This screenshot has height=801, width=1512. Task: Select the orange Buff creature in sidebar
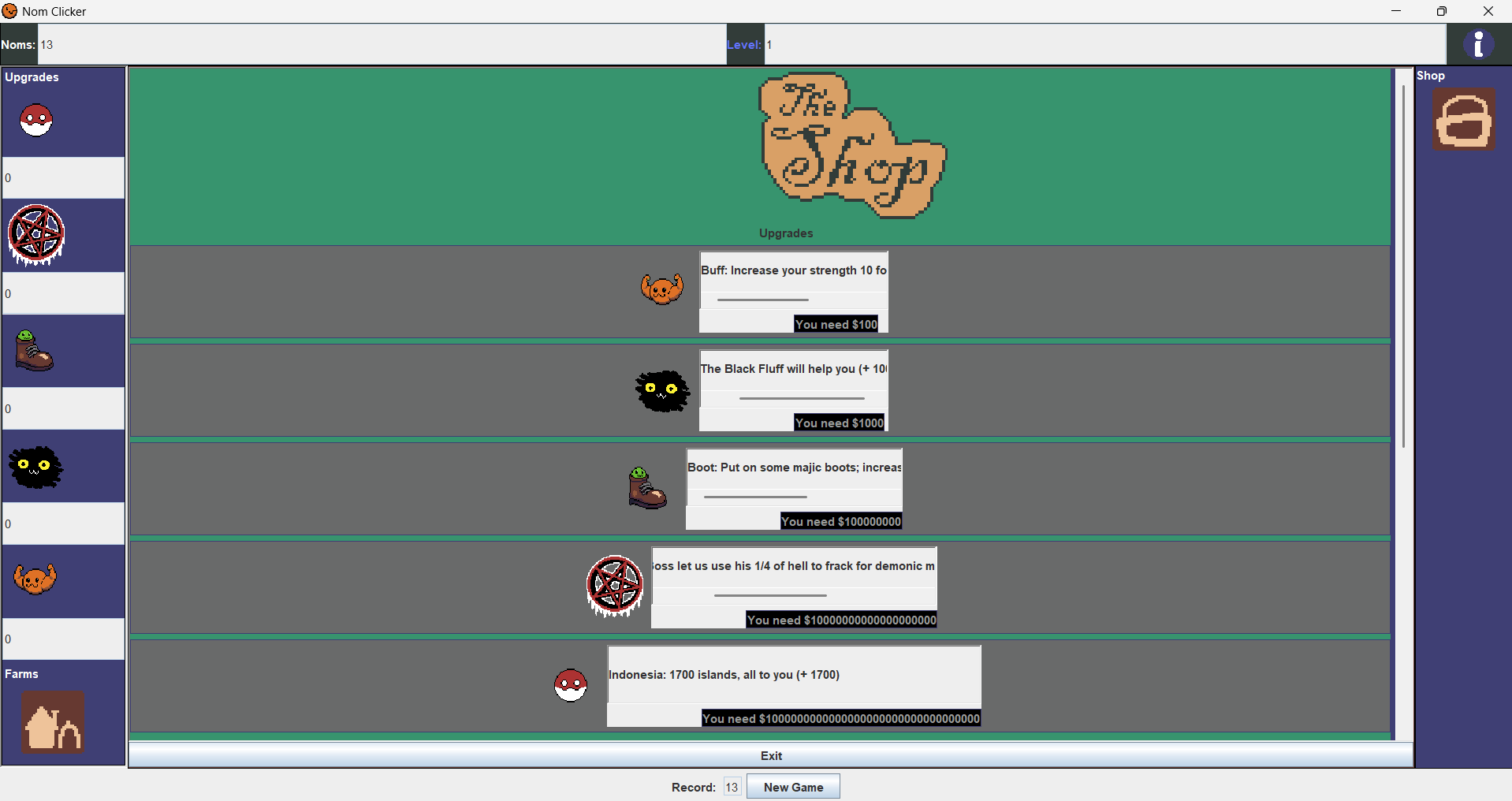pos(35,579)
